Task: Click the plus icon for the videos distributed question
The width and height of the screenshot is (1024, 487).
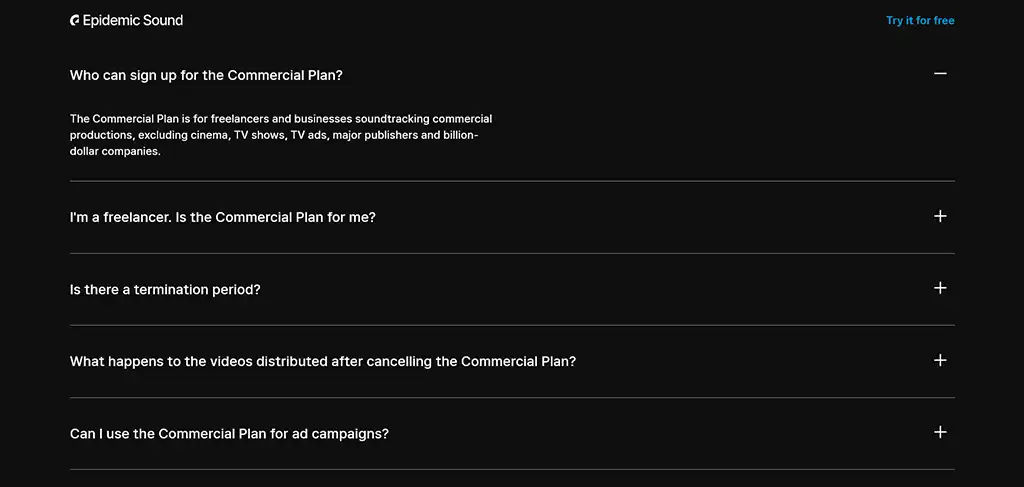Action: (x=940, y=360)
